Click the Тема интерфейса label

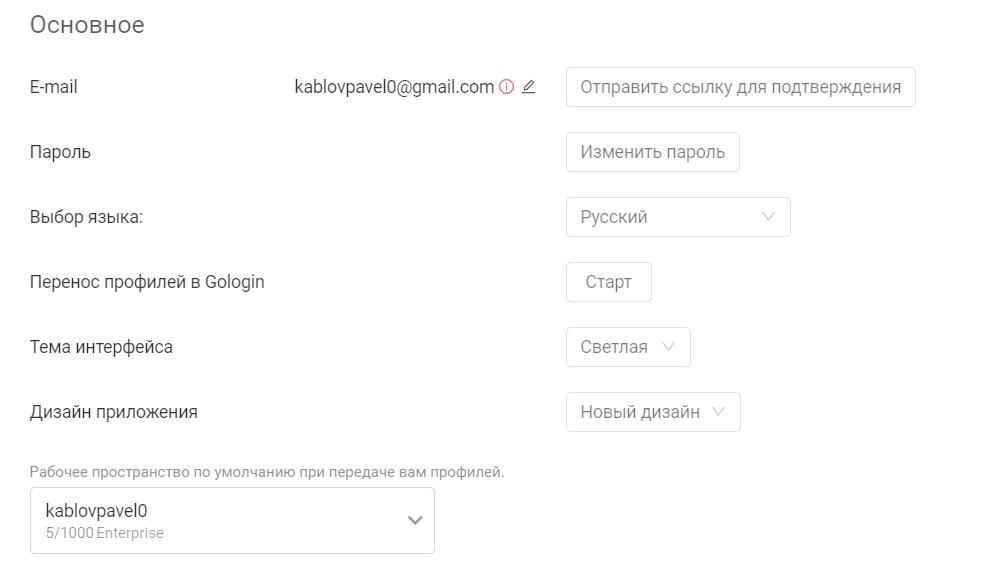pos(101,347)
